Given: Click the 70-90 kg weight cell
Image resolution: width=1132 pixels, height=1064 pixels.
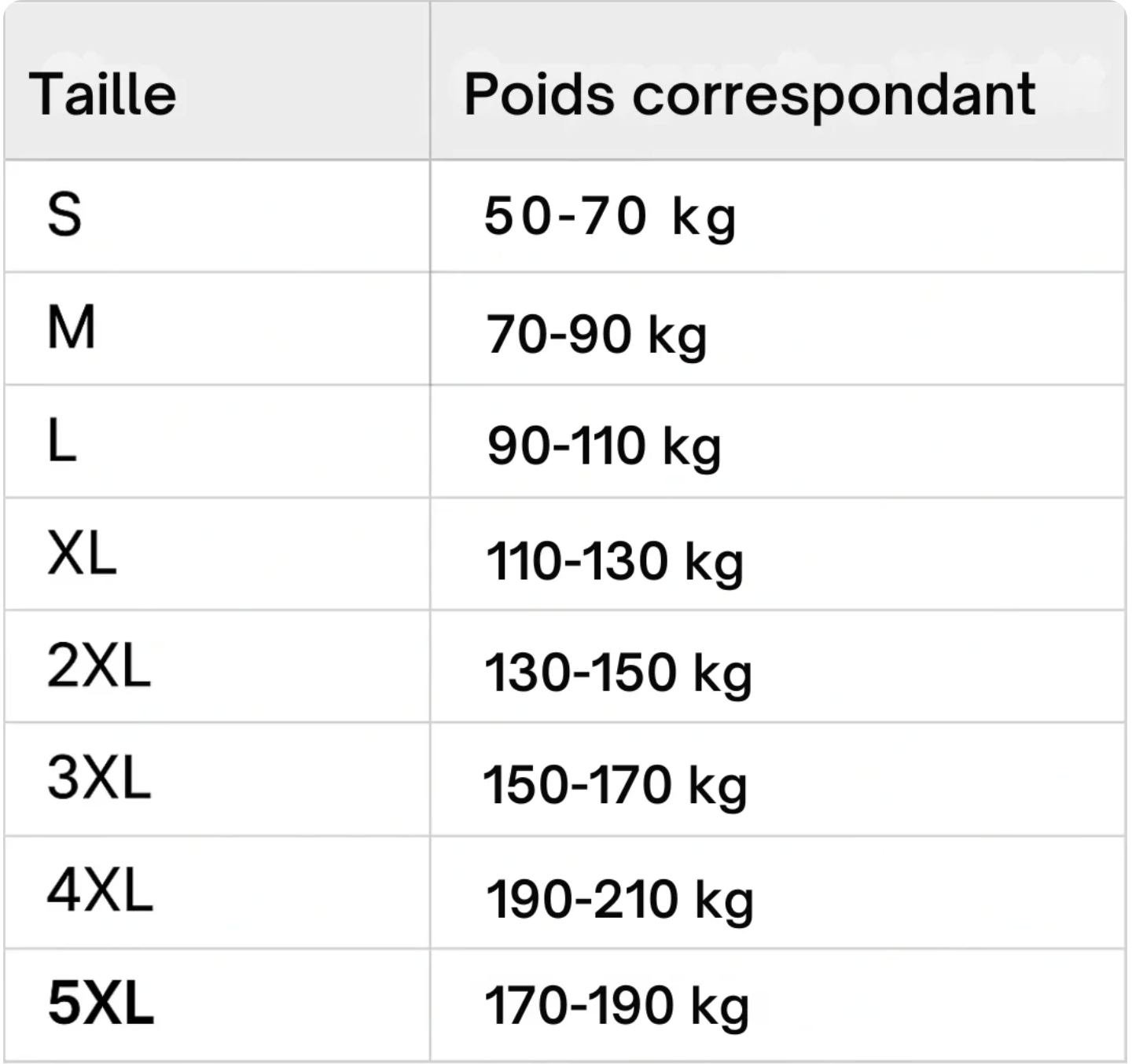Looking at the screenshot, I should [597, 335].
